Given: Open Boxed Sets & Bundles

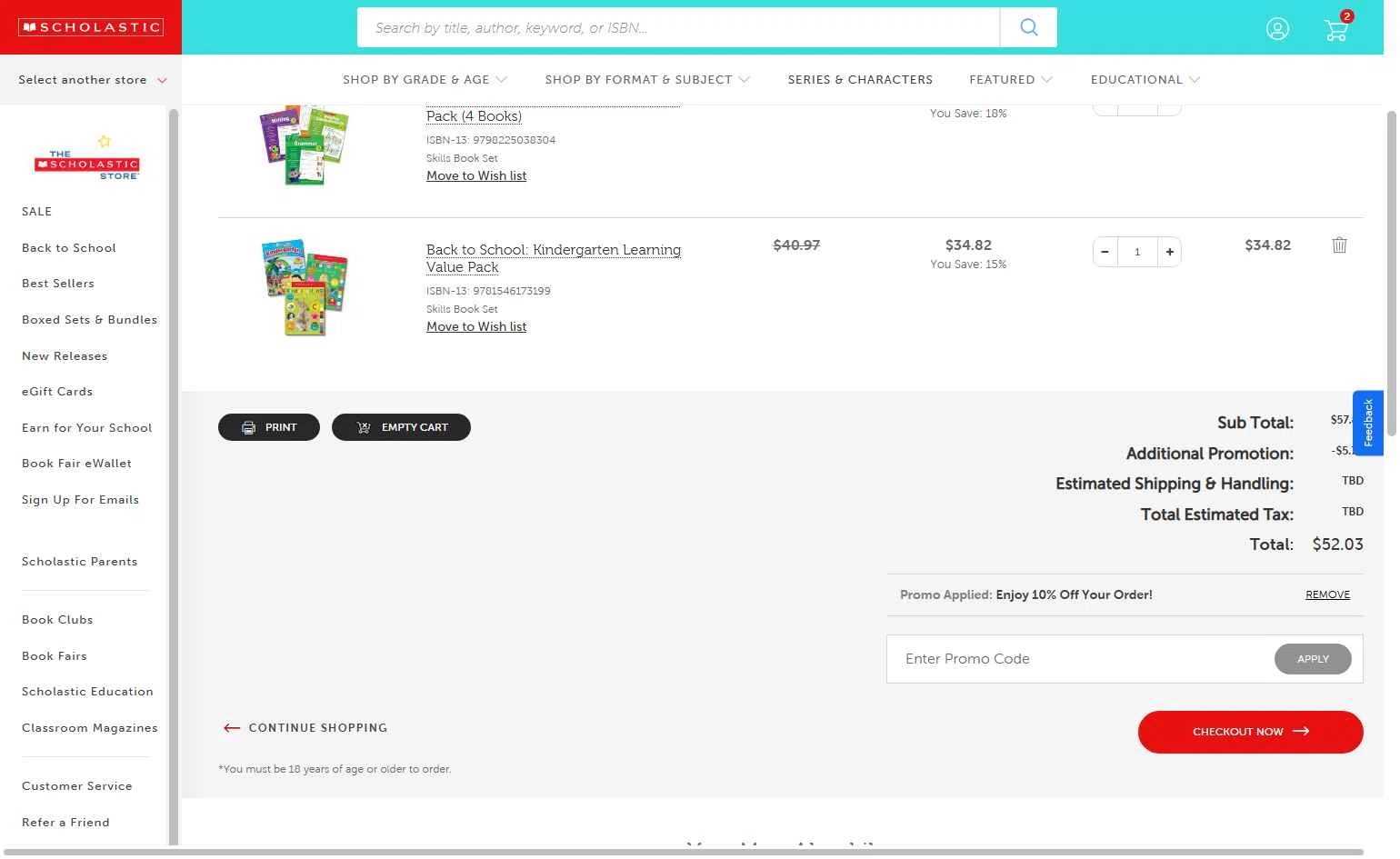Looking at the screenshot, I should click(89, 320).
